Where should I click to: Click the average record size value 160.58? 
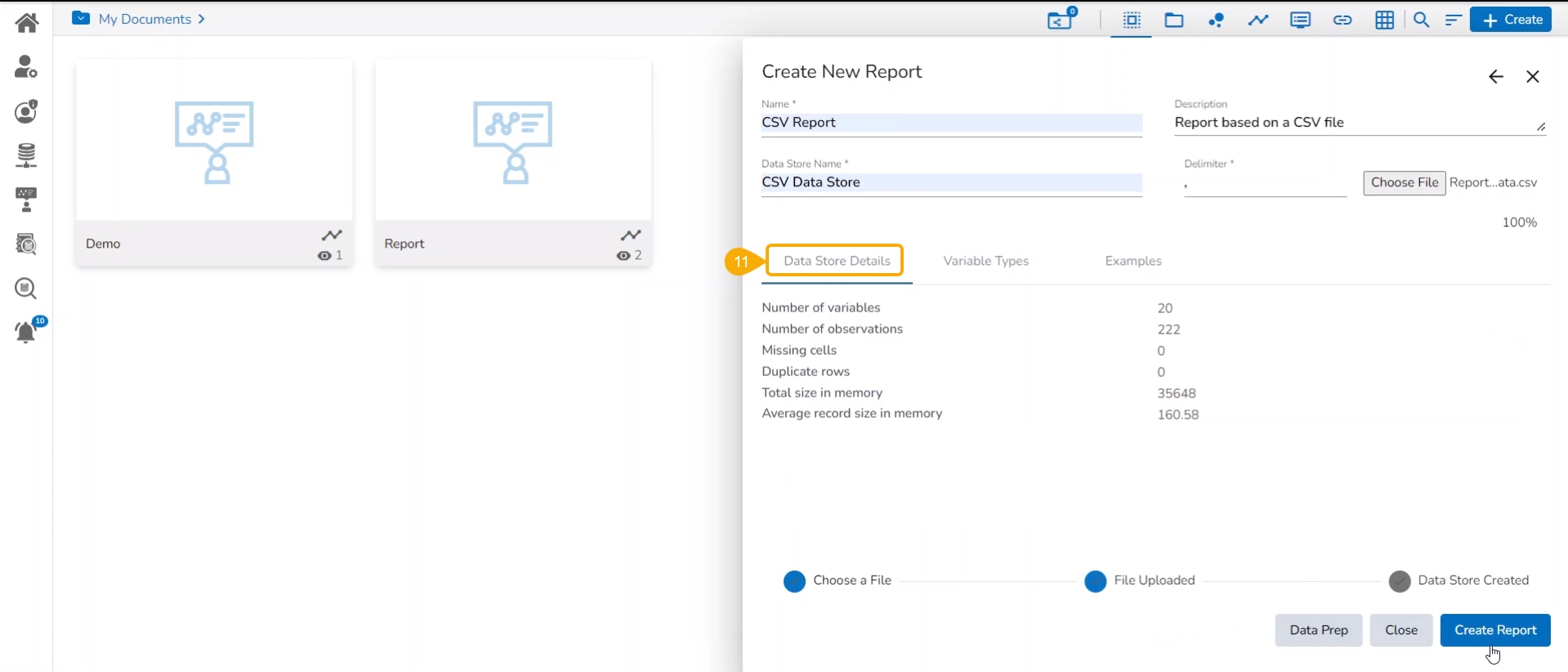[x=1178, y=414]
